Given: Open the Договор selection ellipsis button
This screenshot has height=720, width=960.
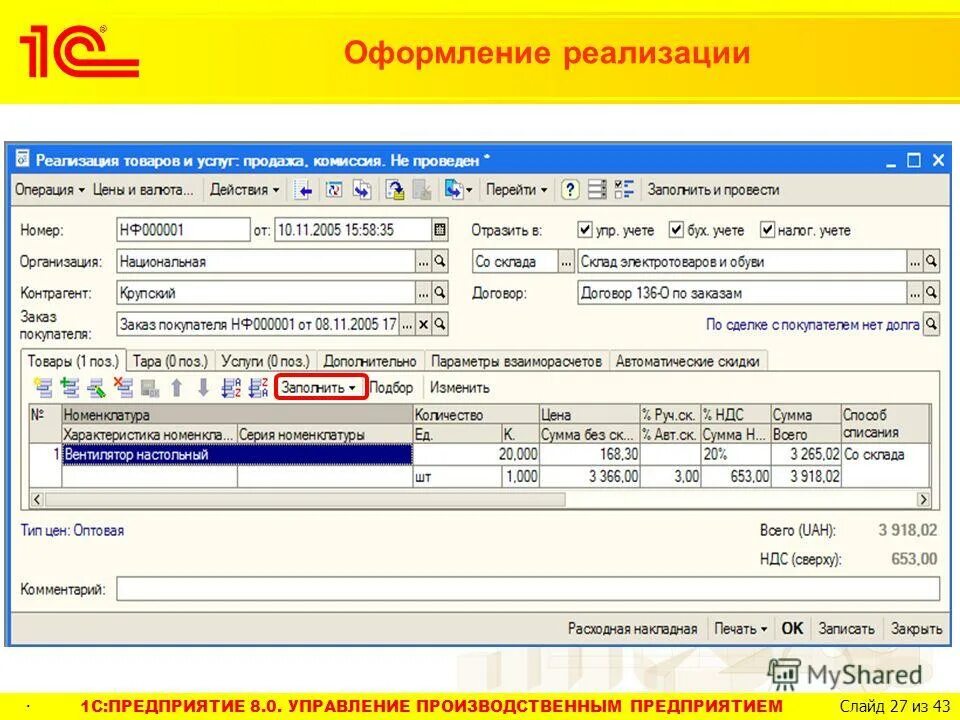Looking at the screenshot, I should pos(914,293).
